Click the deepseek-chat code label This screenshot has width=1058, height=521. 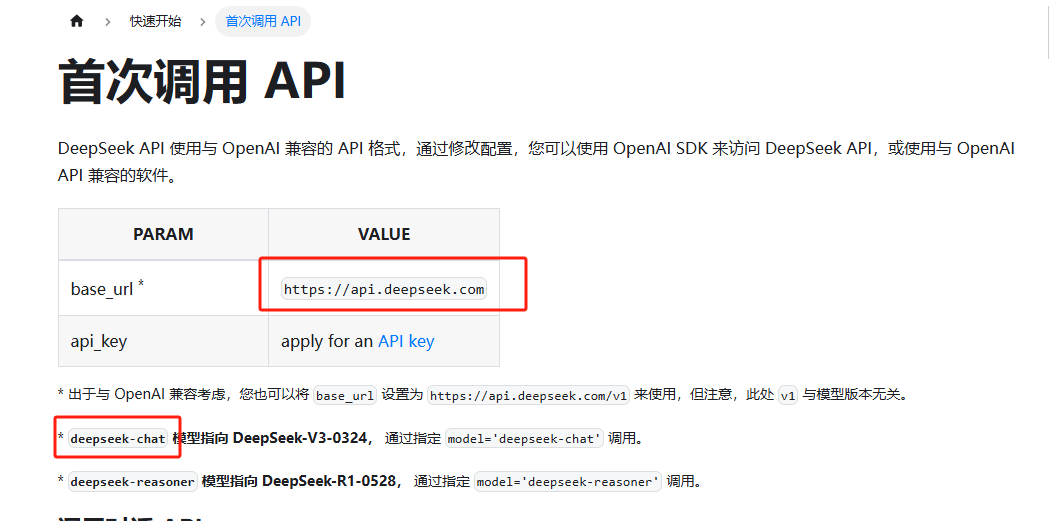tap(118, 439)
